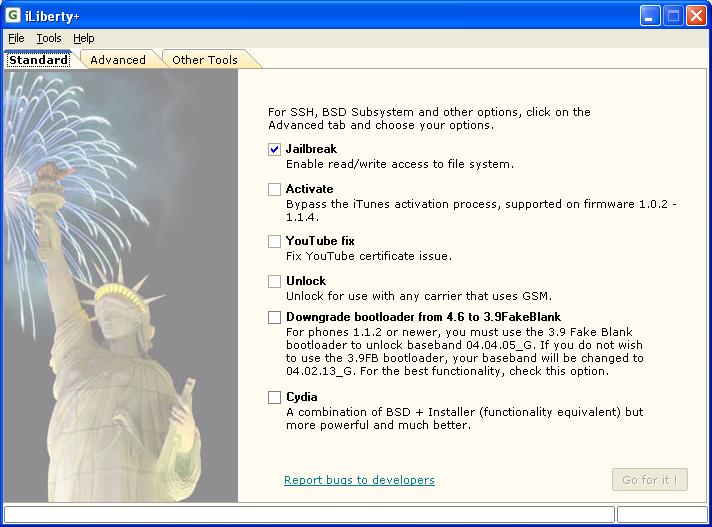Select the Standard tab

[39, 60]
